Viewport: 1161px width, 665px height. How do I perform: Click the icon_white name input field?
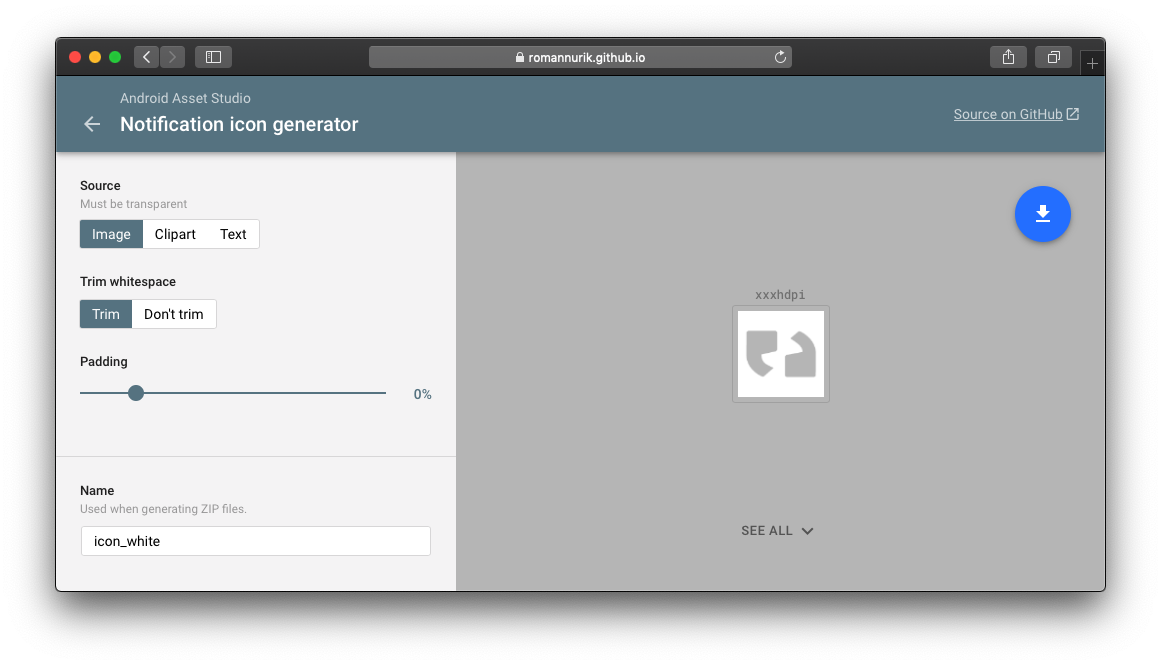[255, 541]
